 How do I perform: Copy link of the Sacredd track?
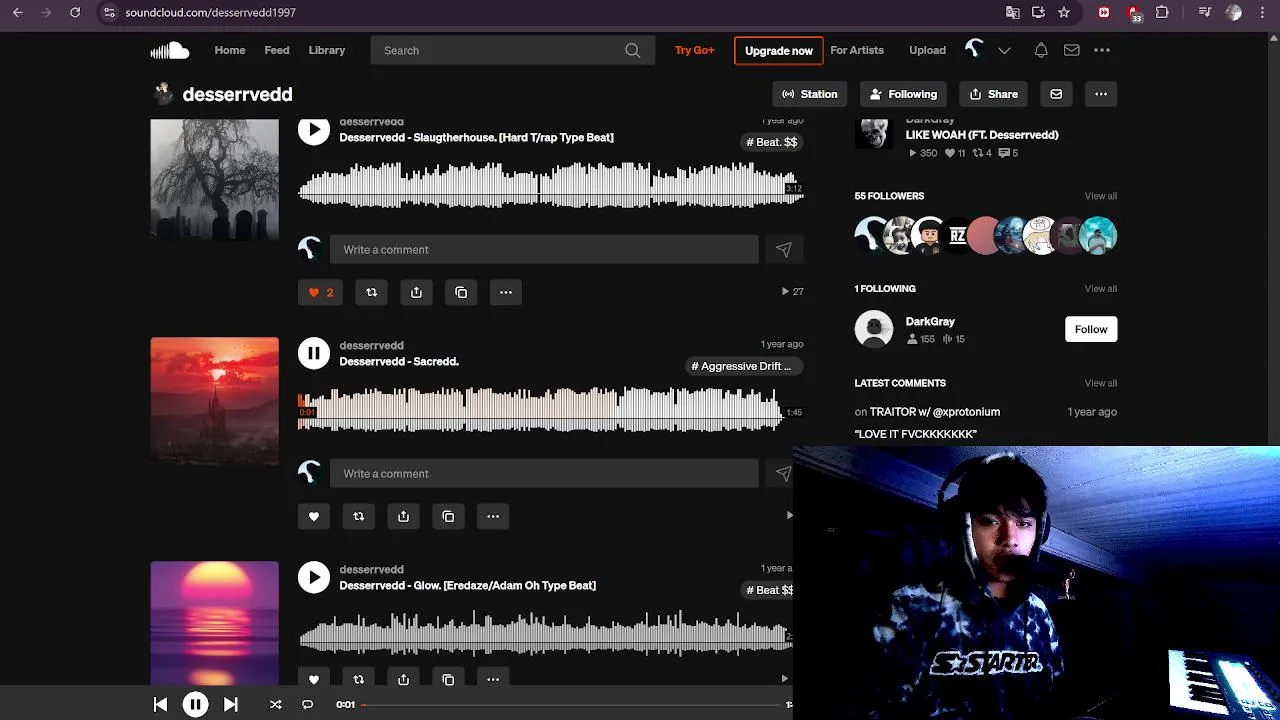pos(448,516)
